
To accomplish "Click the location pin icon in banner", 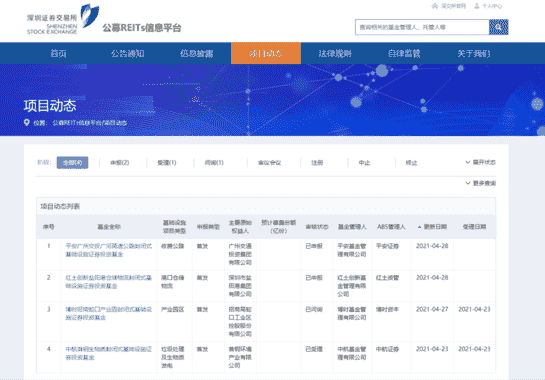I will (x=26, y=122).
